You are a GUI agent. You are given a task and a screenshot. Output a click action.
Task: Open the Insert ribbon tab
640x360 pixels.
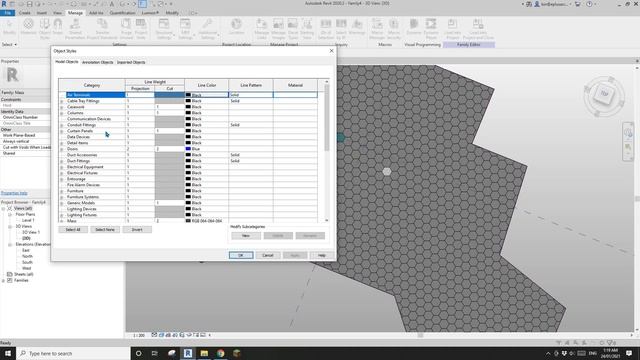(x=42, y=13)
